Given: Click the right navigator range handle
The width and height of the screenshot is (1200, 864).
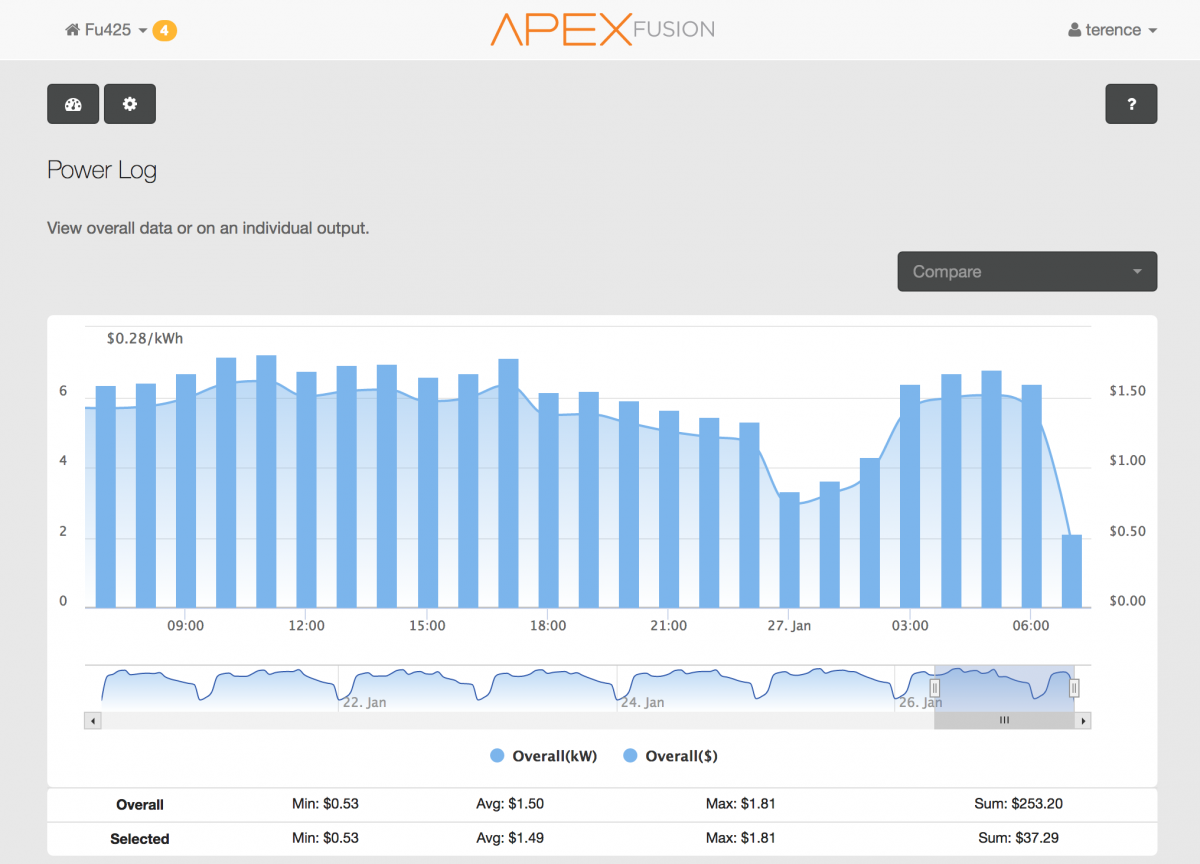Looking at the screenshot, I should pyautogui.click(x=1075, y=688).
